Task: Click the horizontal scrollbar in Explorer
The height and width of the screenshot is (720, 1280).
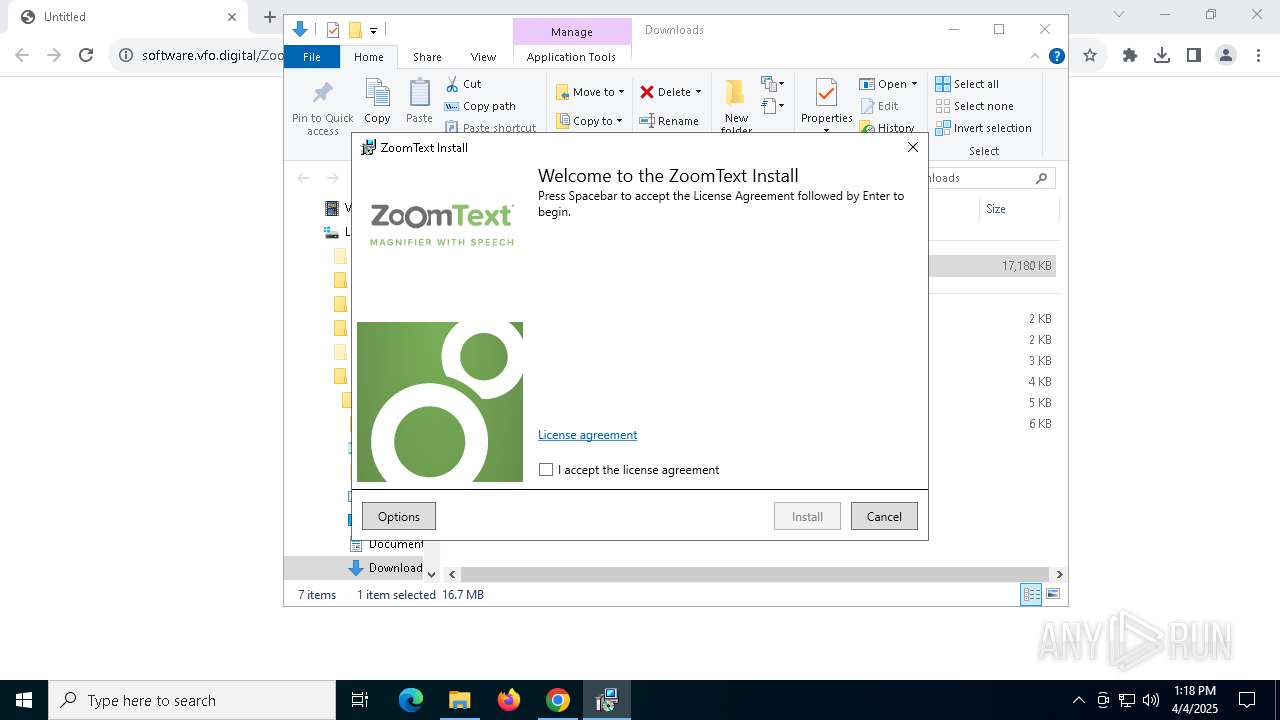Action: 754,574
